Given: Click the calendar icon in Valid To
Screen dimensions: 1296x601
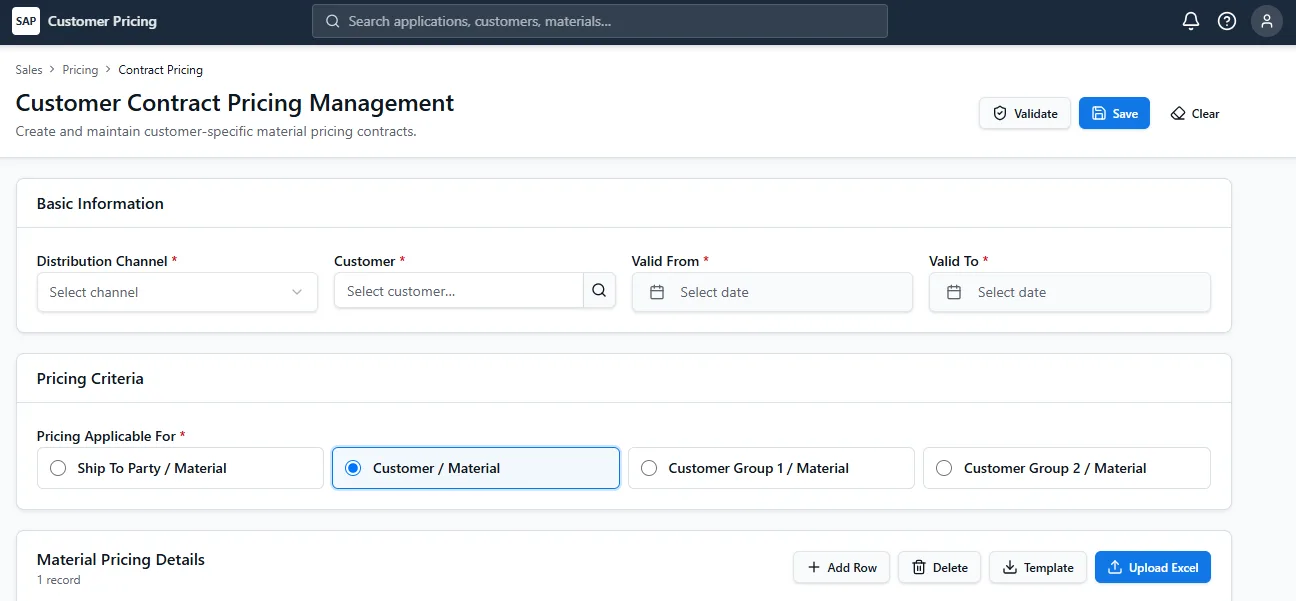Looking at the screenshot, I should click(954, 292).
